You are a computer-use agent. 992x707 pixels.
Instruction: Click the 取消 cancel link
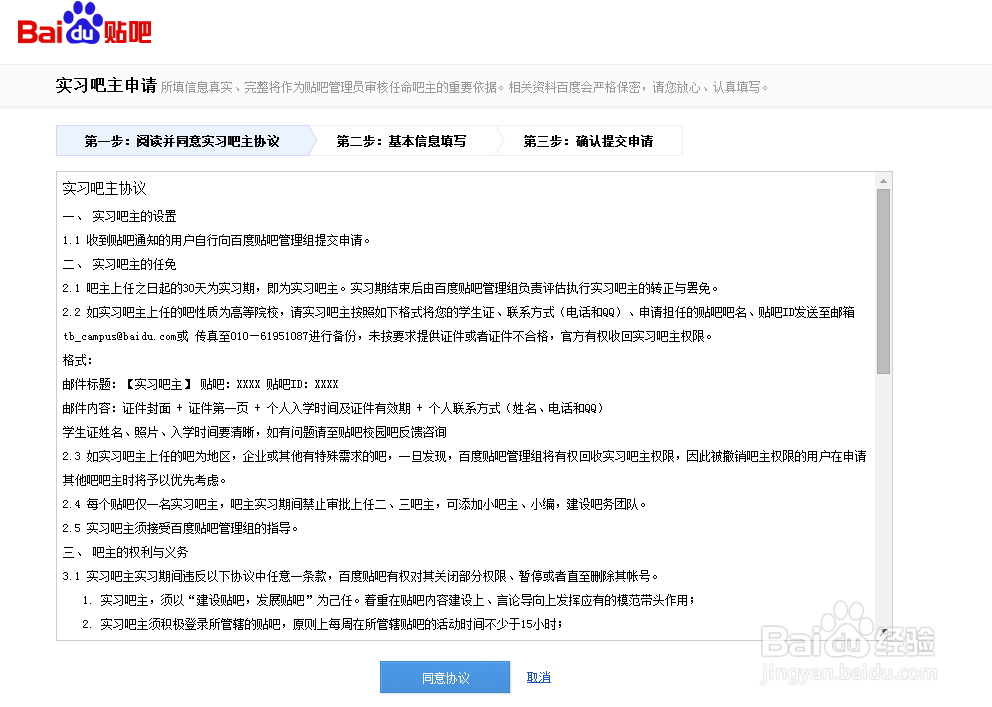coord(537,677)
